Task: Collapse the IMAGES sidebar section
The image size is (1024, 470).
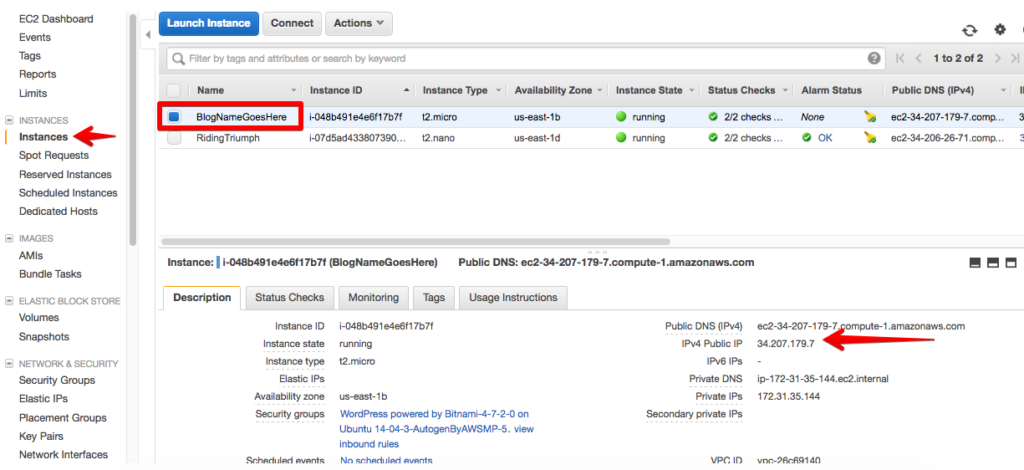Action: point(9,238)
